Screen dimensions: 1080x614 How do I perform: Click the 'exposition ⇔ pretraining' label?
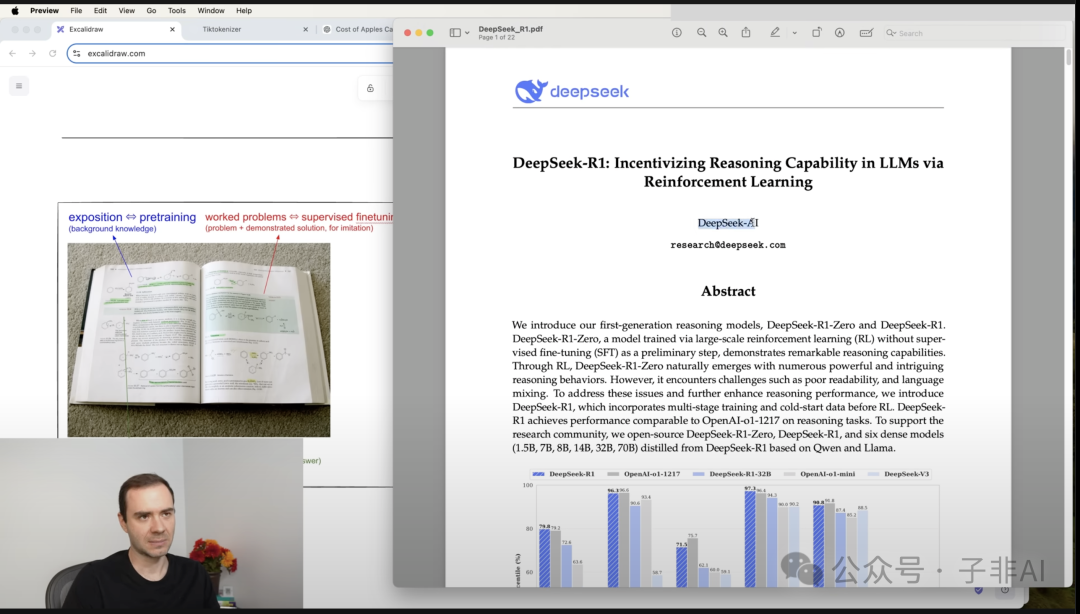click(132, 217)
